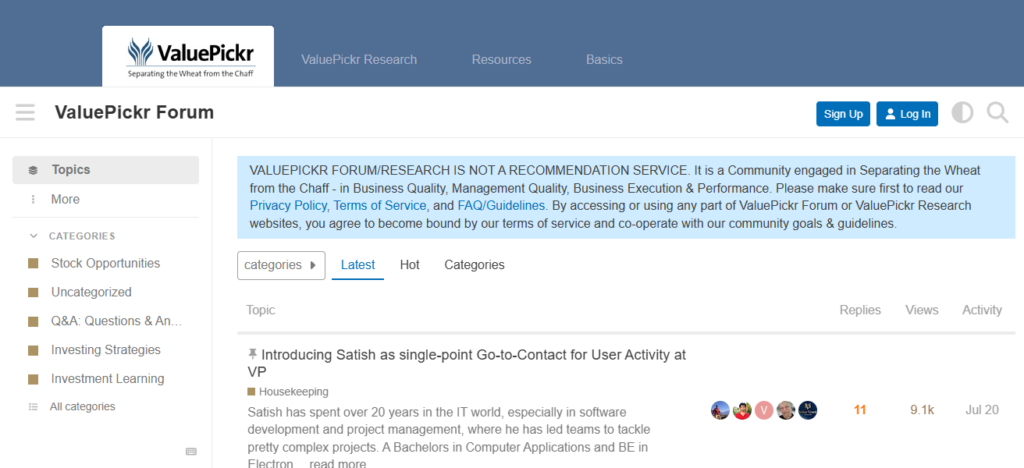Click the Sign Up button
The image size is (1024, 468).
click(842, 114)
